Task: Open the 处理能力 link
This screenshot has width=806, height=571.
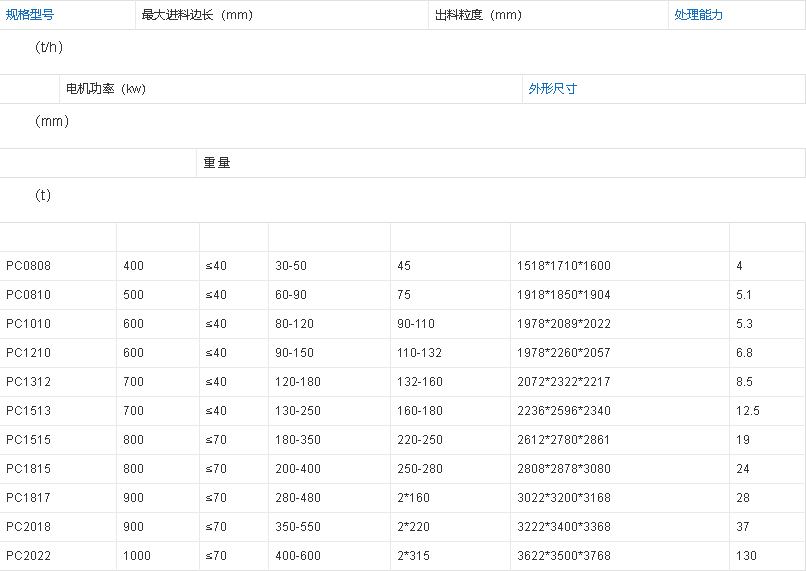Action: pos(698,15)
